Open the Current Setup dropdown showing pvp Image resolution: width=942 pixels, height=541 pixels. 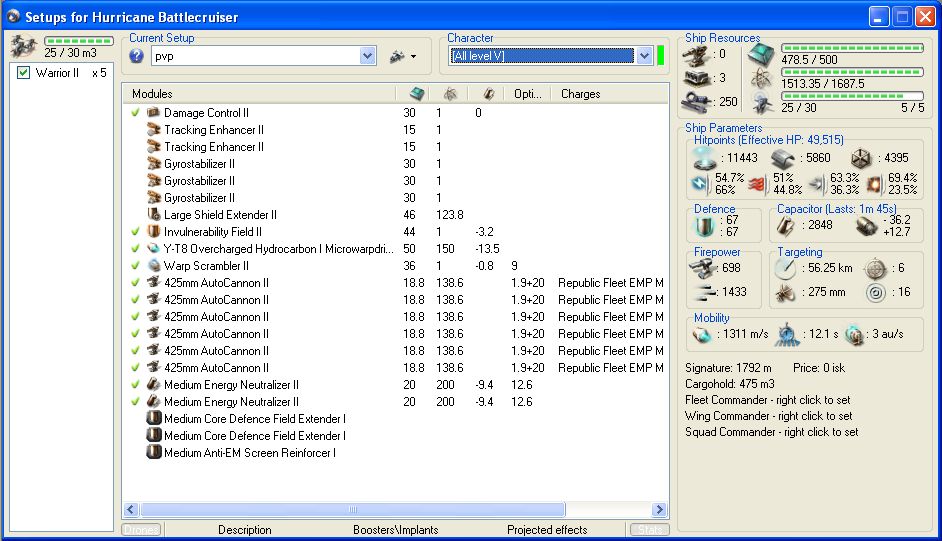367,56
